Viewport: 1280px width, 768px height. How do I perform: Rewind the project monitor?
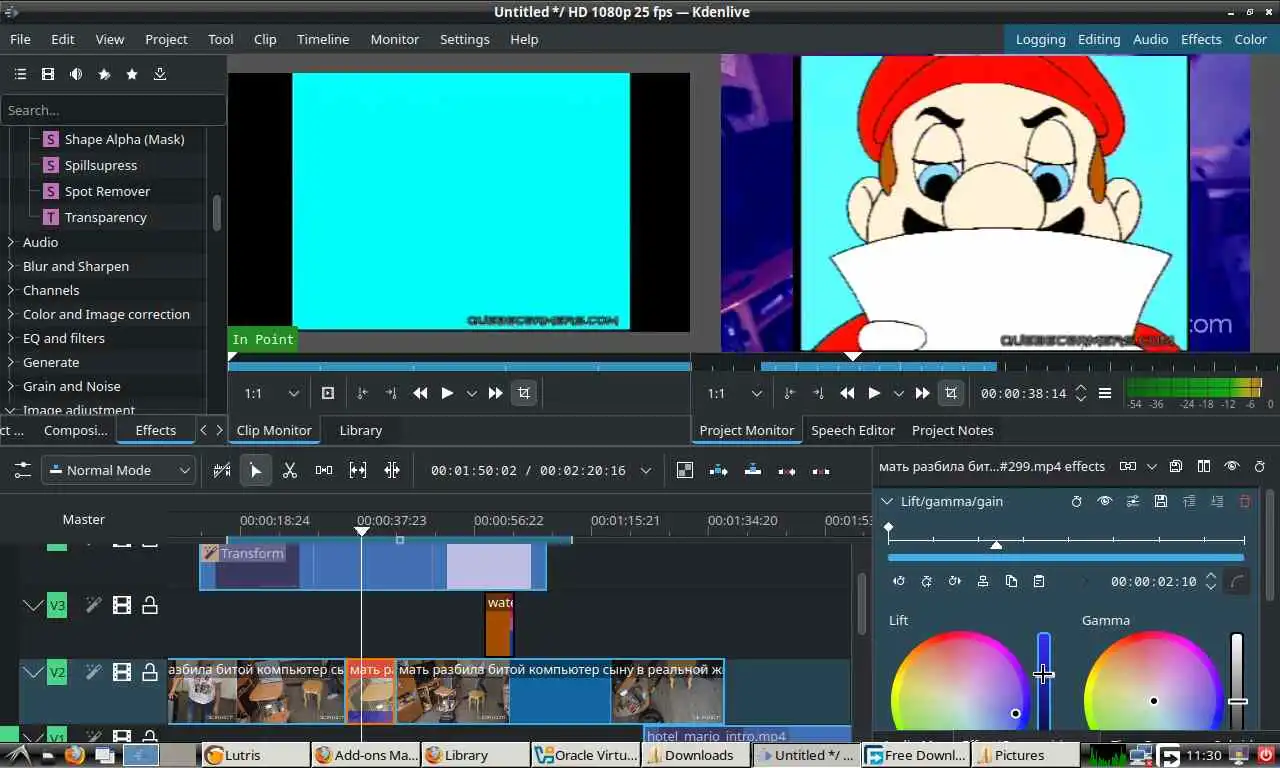point(847,393)
